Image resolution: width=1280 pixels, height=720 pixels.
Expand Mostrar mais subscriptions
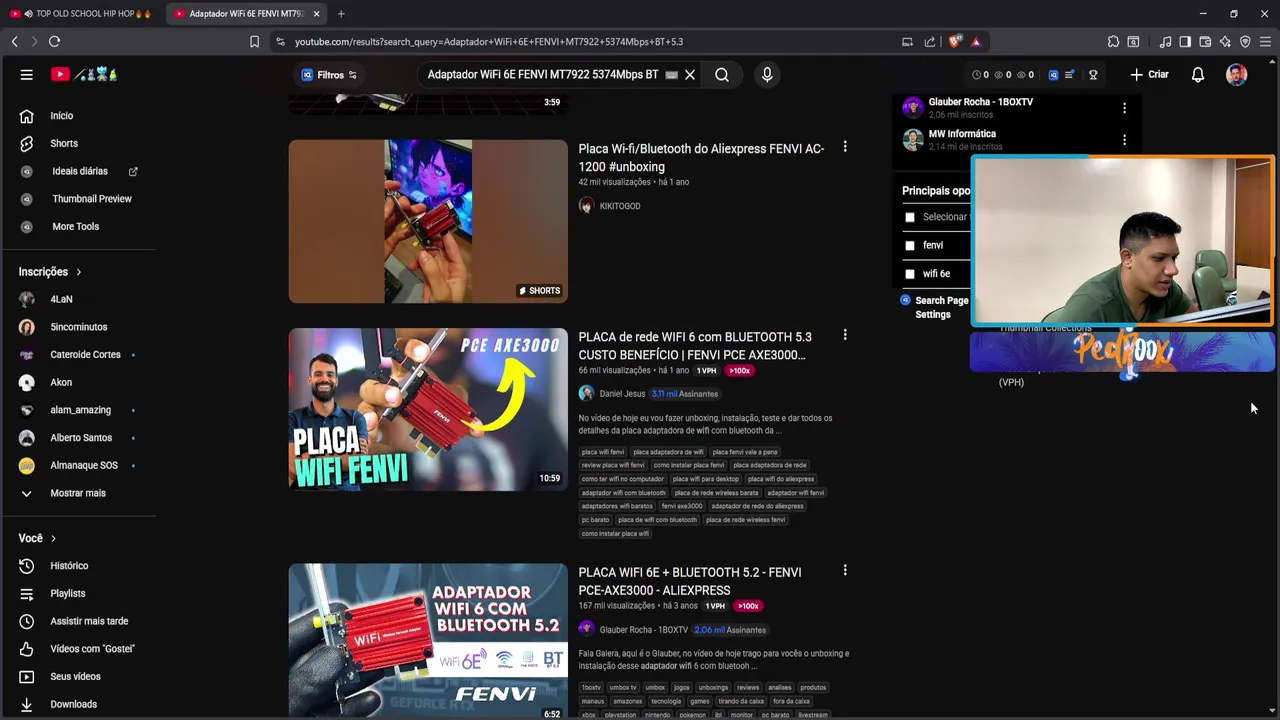(x=78, y=493)
